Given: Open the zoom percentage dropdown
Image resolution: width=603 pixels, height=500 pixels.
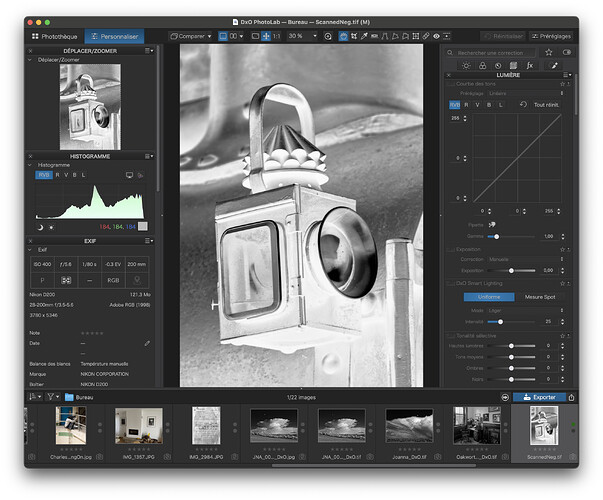Looking at the screenshot, I should pyautogui.click(x=303, y=36).
